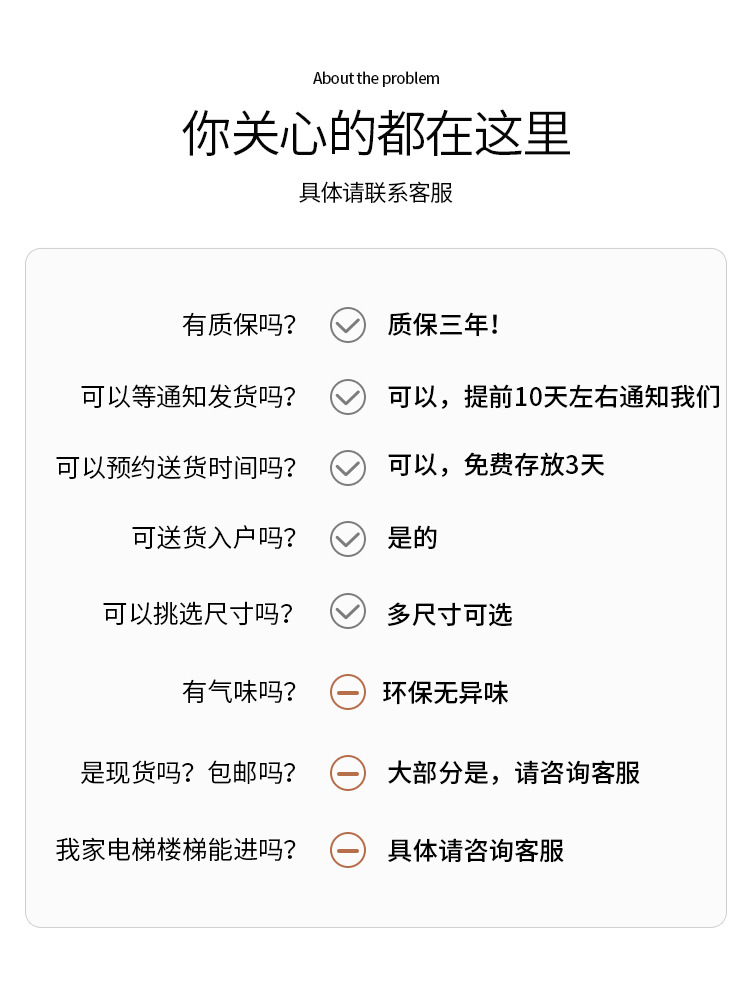Click the orange minus icon beside 有气味吗?

[x=348, y=692]
